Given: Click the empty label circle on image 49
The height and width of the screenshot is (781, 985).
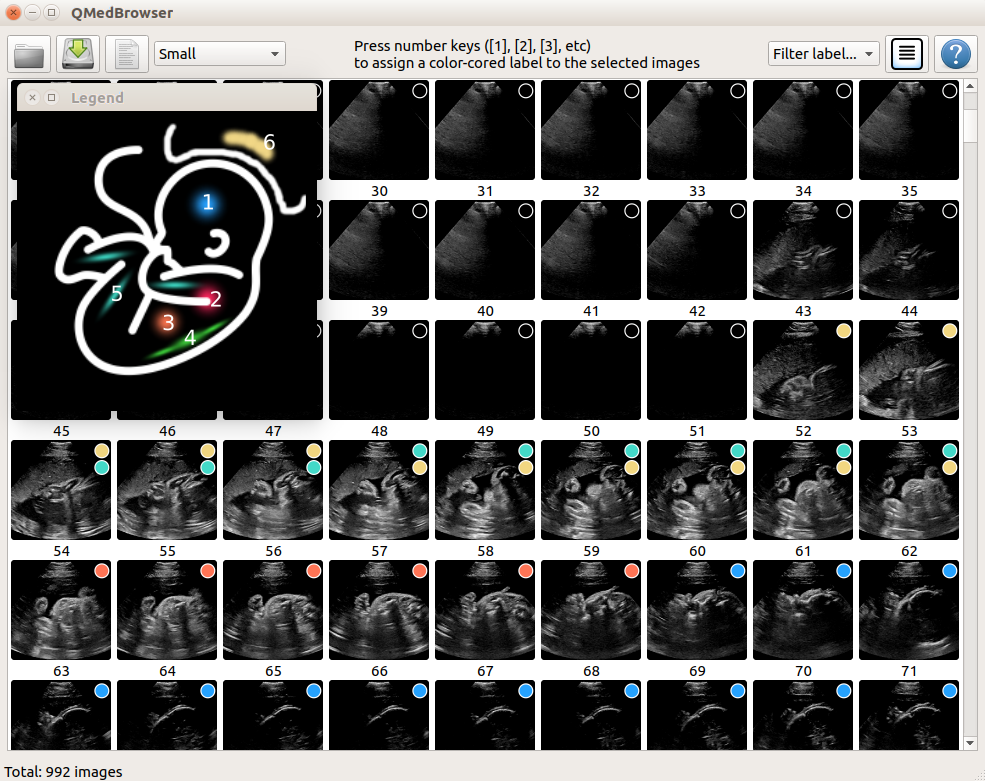Looking at the screenshot, I should pos(526,330).
